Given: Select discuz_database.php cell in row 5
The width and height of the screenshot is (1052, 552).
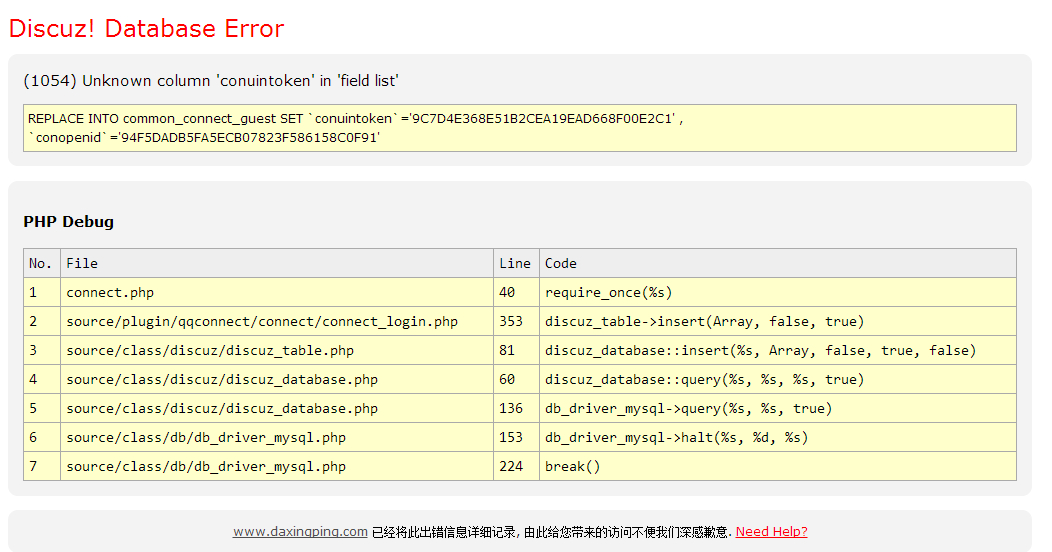Looking at the screenshot, I should point(277,408).
